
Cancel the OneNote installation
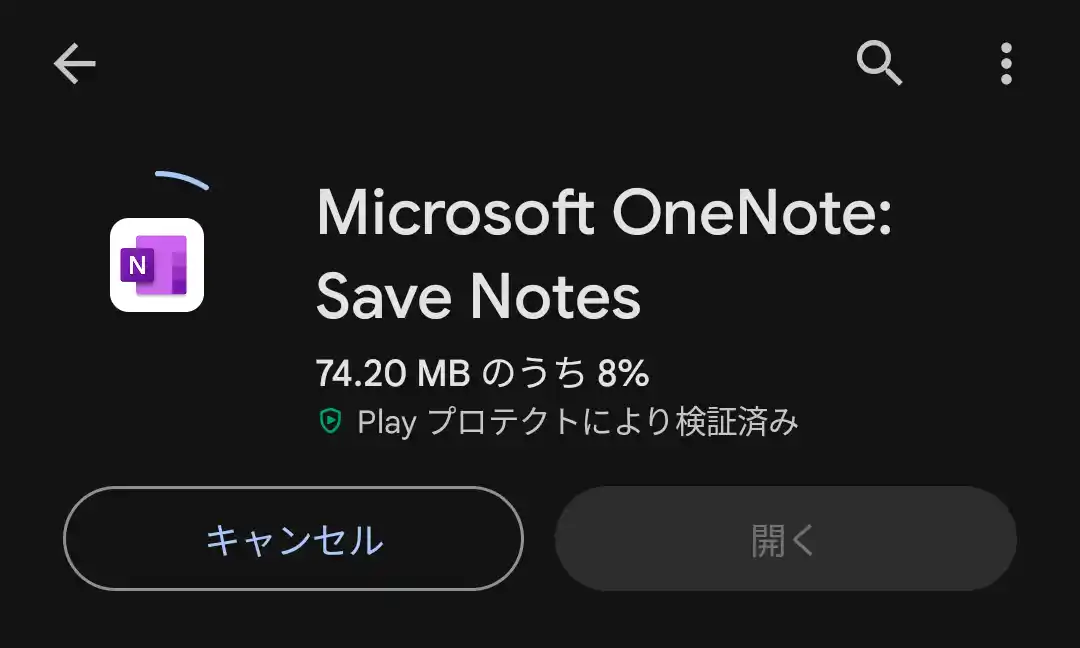point(293,538)
